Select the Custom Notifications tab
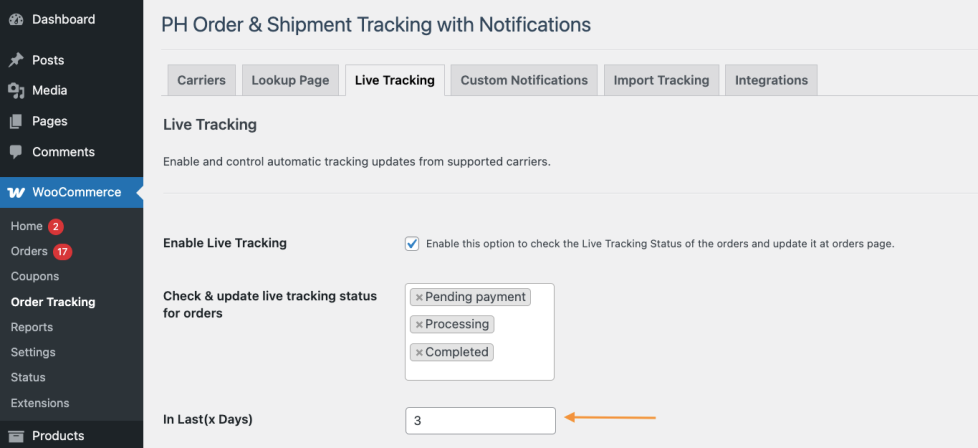This screenshot has height=448, width=978. point(524,80)
